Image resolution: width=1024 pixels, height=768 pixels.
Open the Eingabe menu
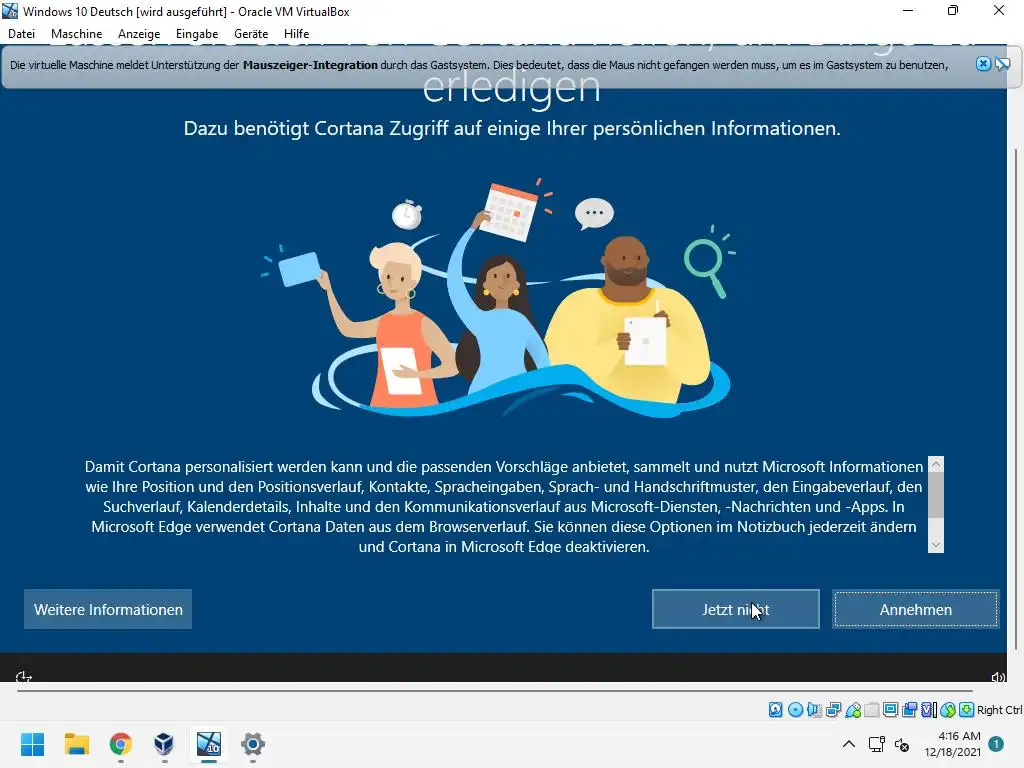tap(197, 34)
